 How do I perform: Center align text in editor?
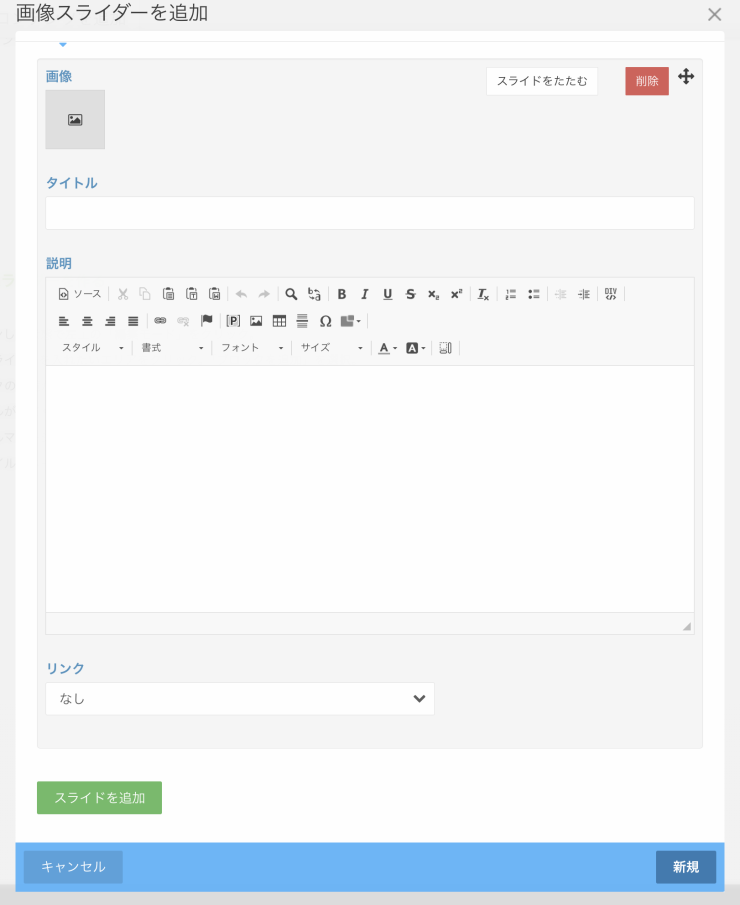click(87, 321)
